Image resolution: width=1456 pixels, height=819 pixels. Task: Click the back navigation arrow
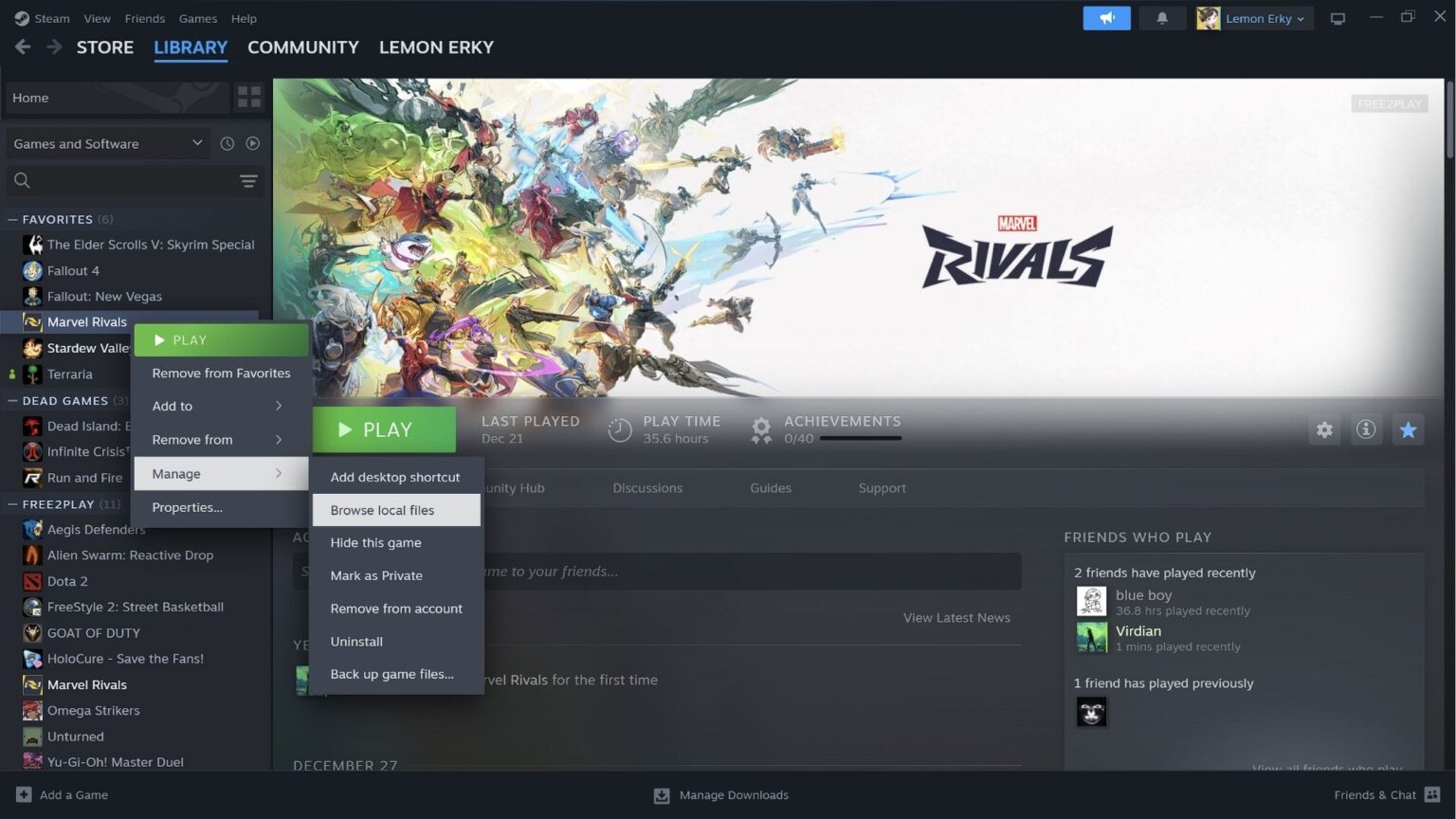(x=22, y=46)
